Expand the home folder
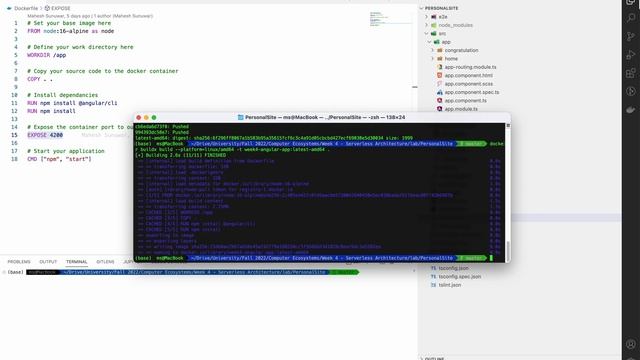 433,59
